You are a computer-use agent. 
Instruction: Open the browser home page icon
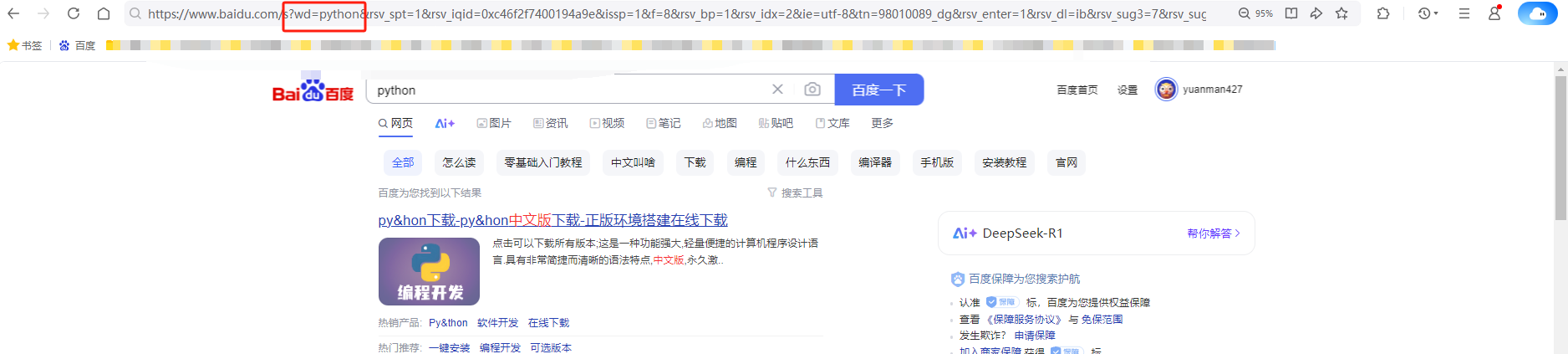pyautogui.click(x=104, y=13)
